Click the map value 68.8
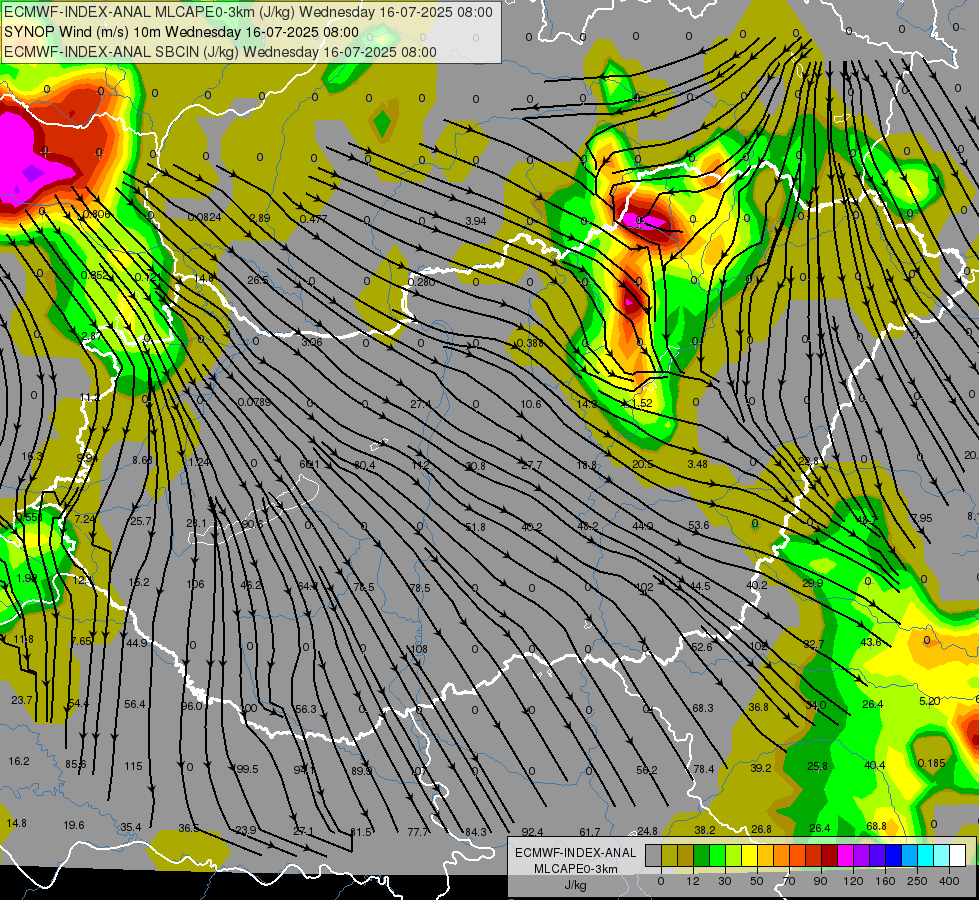979x900 pixels. pyautogui.click(x=876, y=826)
